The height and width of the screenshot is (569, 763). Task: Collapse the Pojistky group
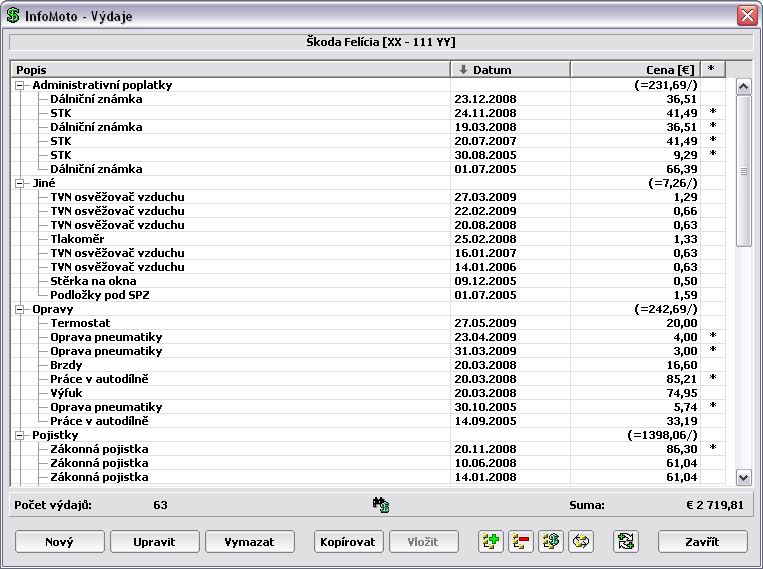(x=19, y=436)
